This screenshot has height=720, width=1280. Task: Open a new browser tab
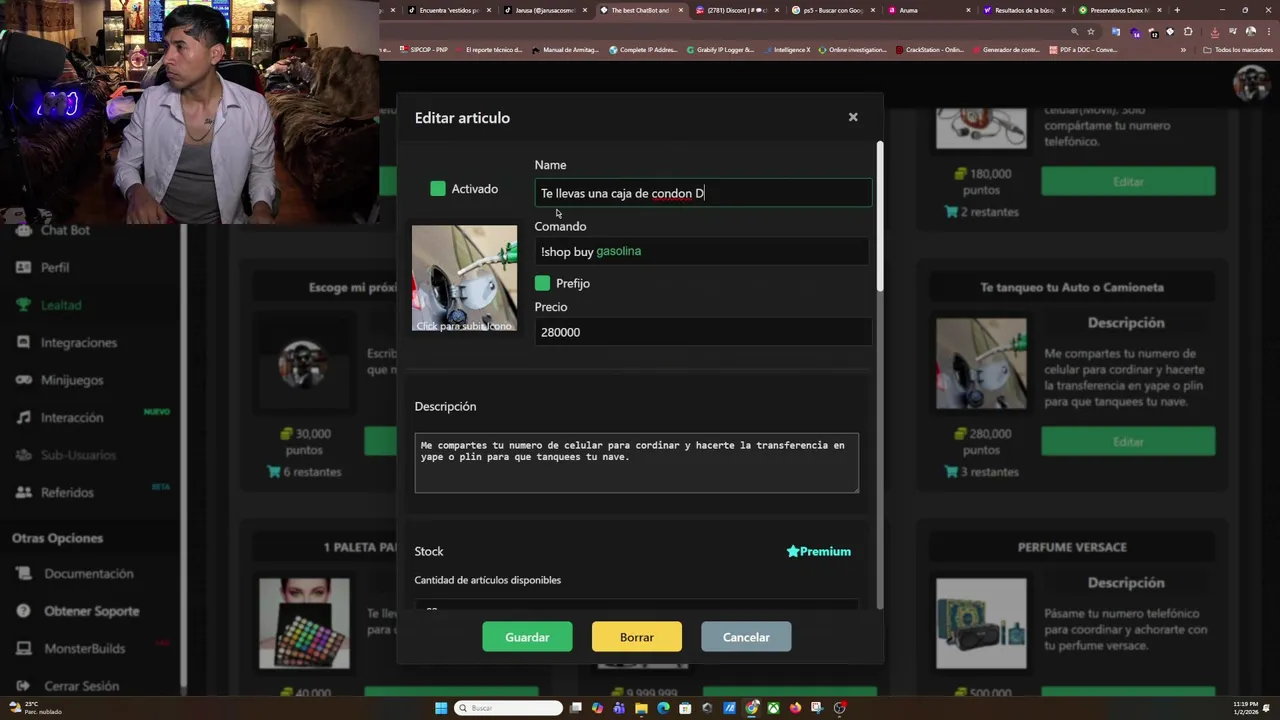(1177, 10)
